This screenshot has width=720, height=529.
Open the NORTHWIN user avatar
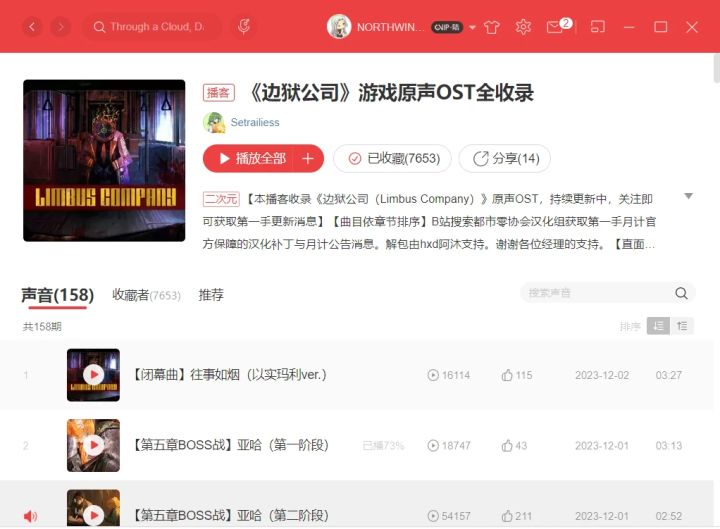pyautogui.click(x=339, y=27)
